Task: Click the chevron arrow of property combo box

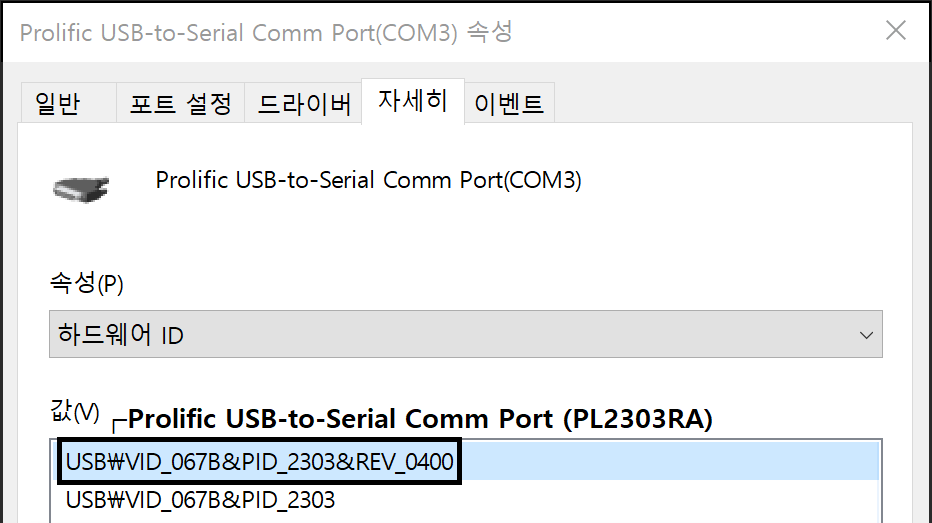Action: (866, 335)
